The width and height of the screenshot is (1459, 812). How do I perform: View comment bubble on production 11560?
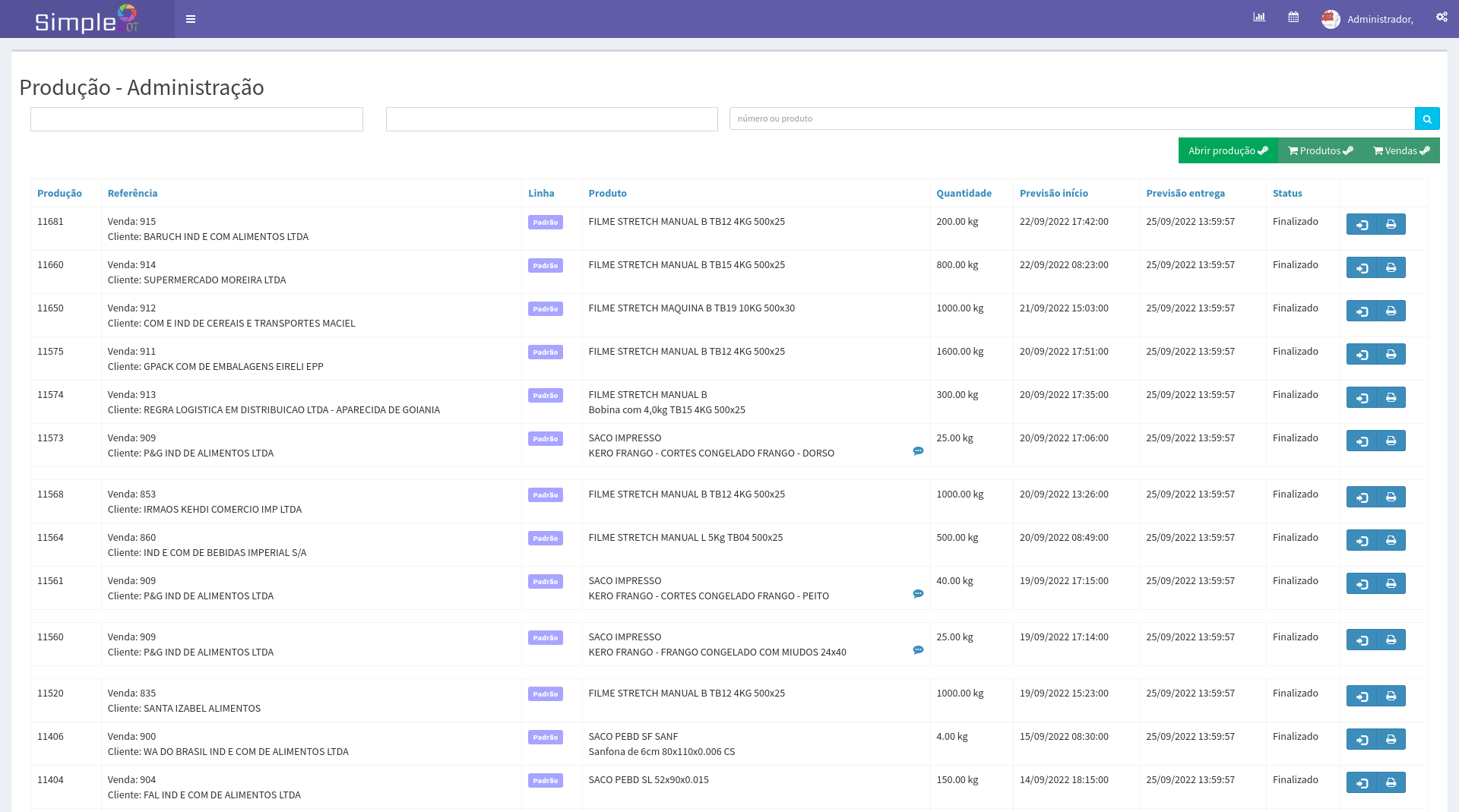[918, 650]
